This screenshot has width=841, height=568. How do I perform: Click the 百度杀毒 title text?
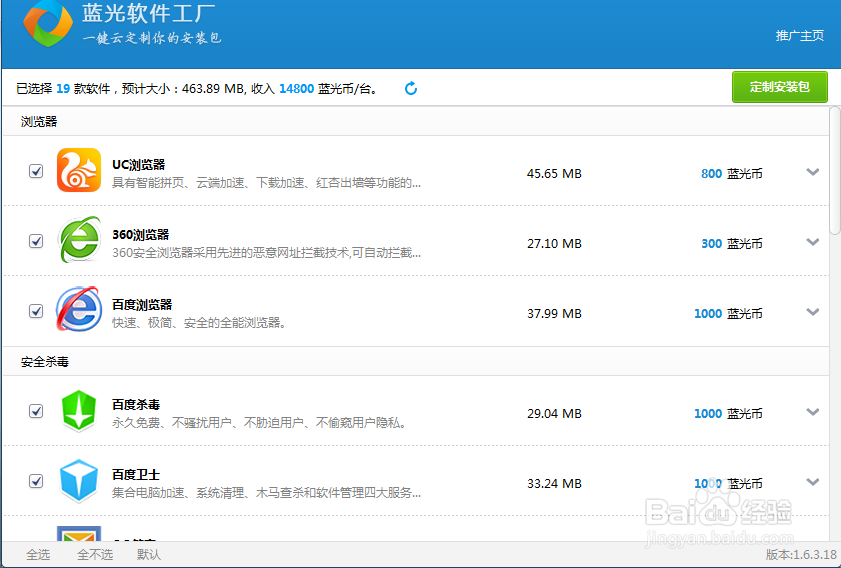pos(136,404)
